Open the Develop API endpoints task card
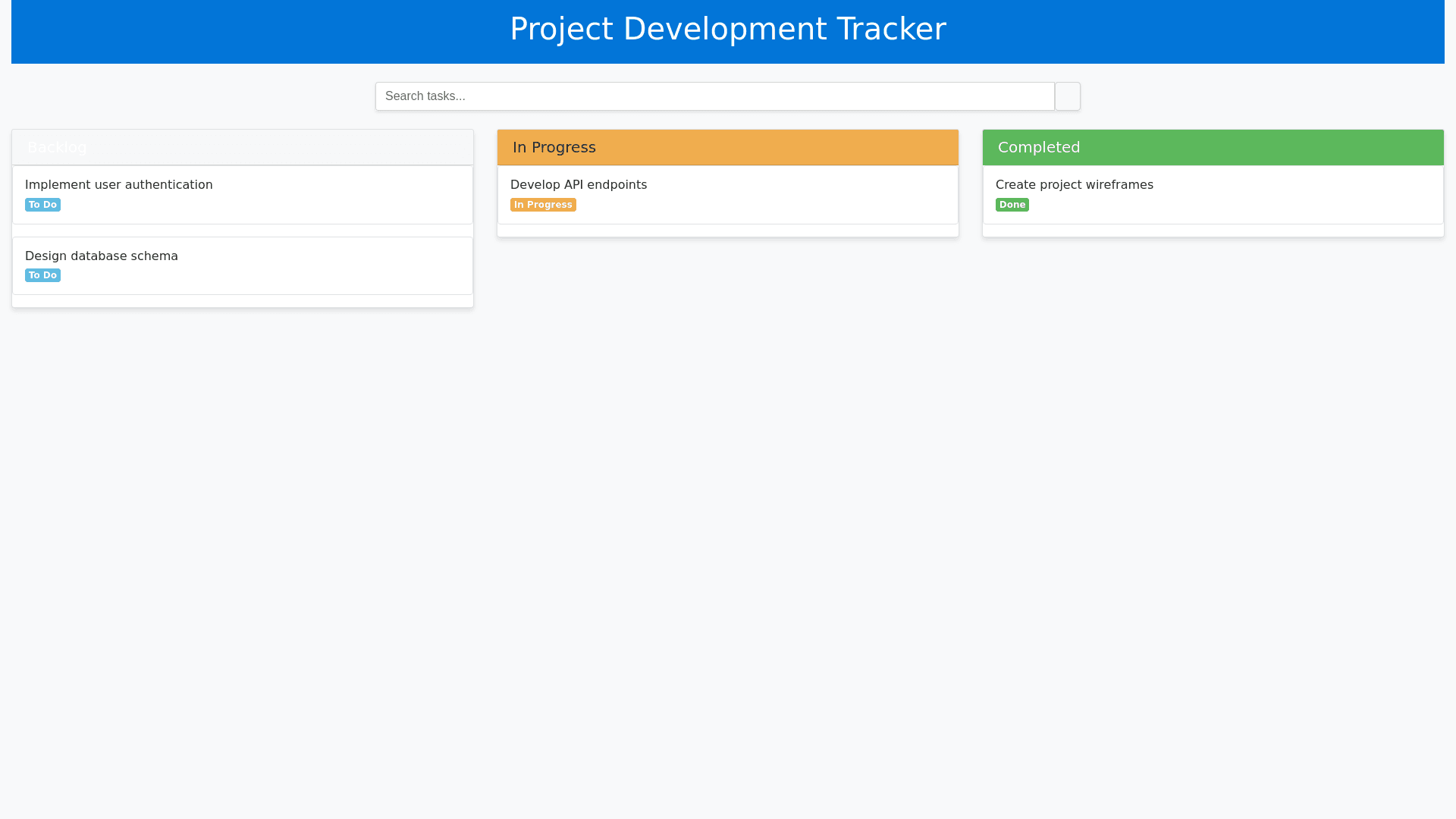Screen dimensions: 1456x819 727,194
